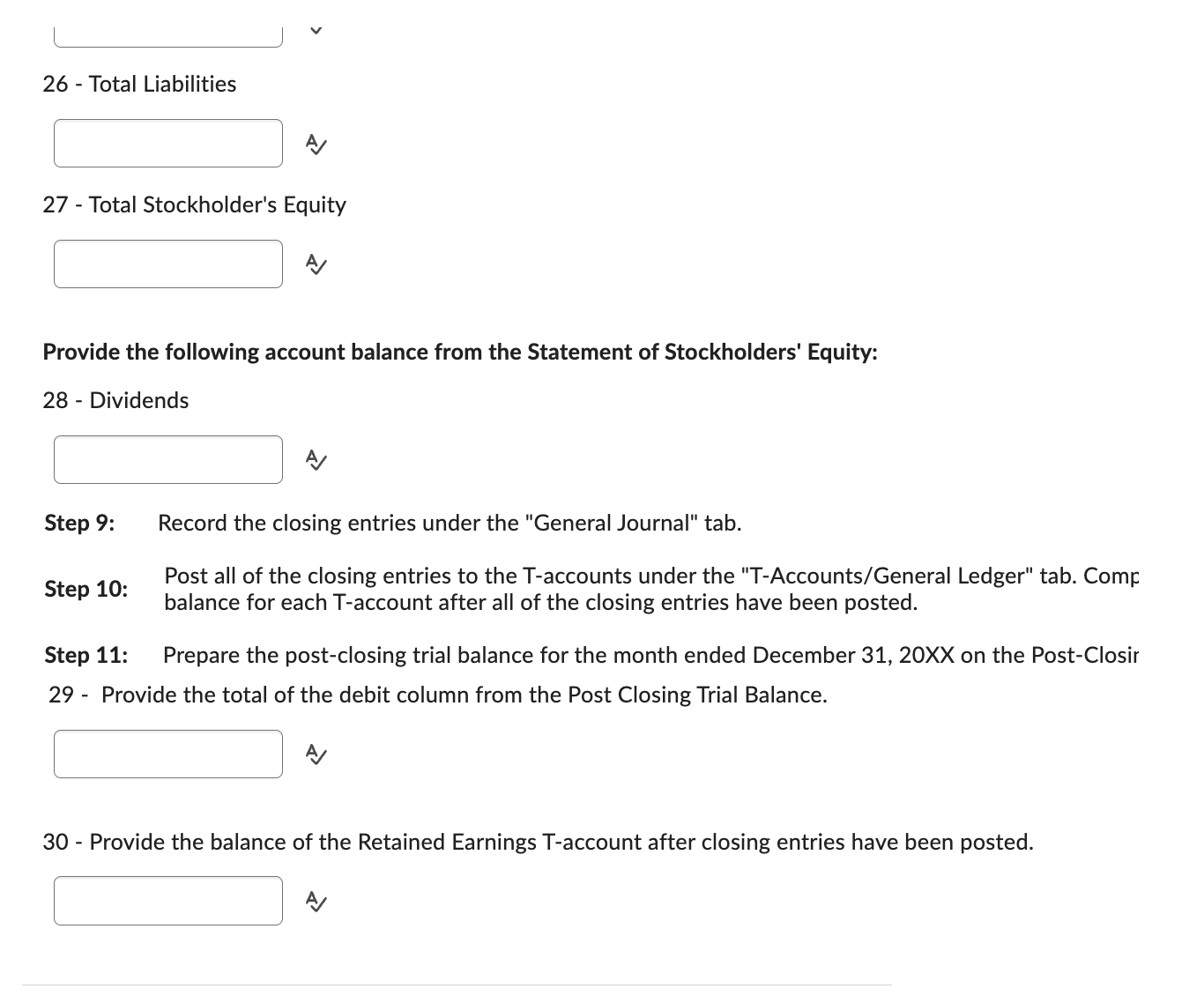Open spell check on the post-closing trial balance answer
1204x996 pixels.
[315, 754]
